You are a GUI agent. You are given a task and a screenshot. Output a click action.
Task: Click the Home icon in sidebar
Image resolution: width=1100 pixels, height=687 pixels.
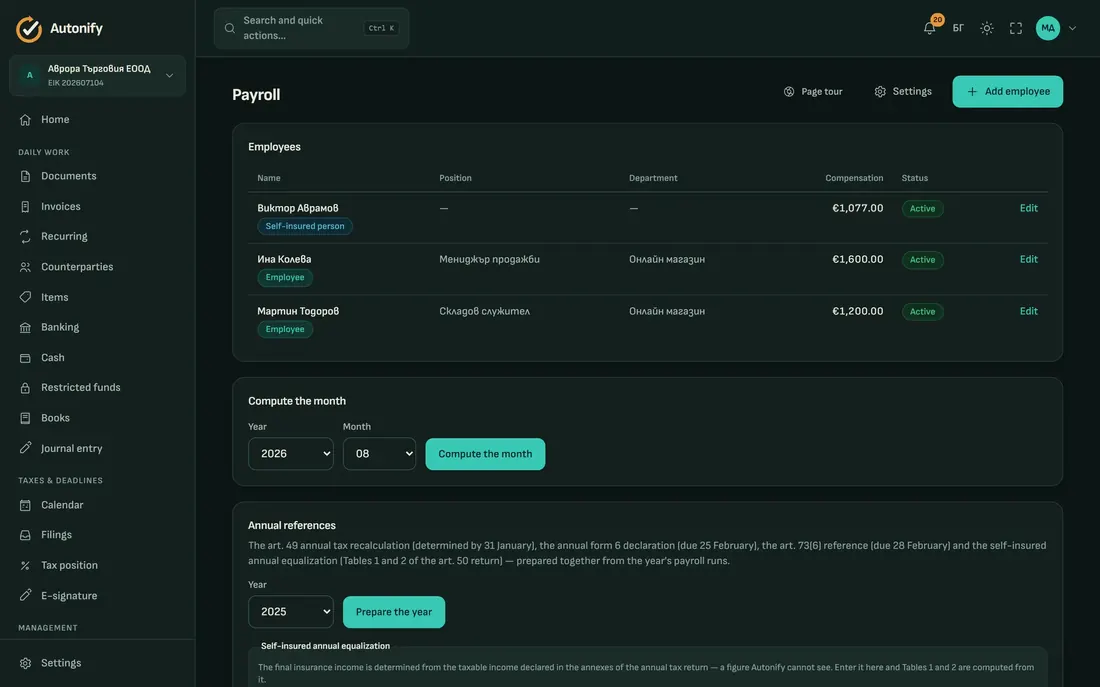25,119
